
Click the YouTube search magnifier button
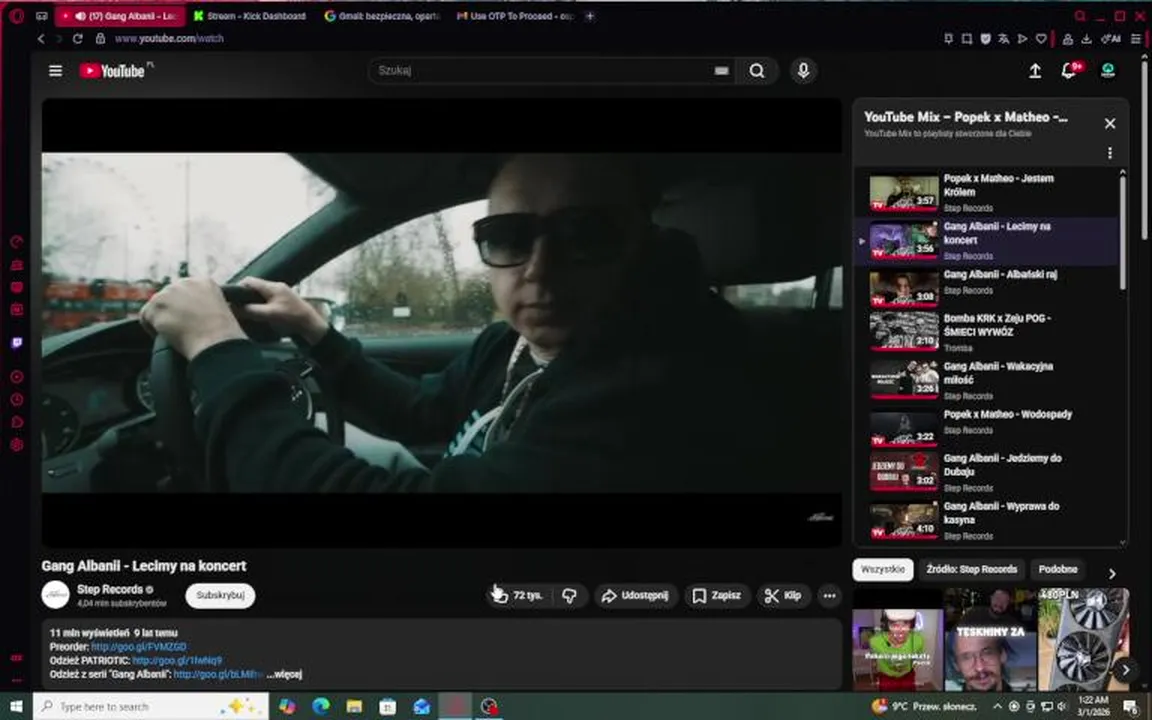click(x=757, y=71)
